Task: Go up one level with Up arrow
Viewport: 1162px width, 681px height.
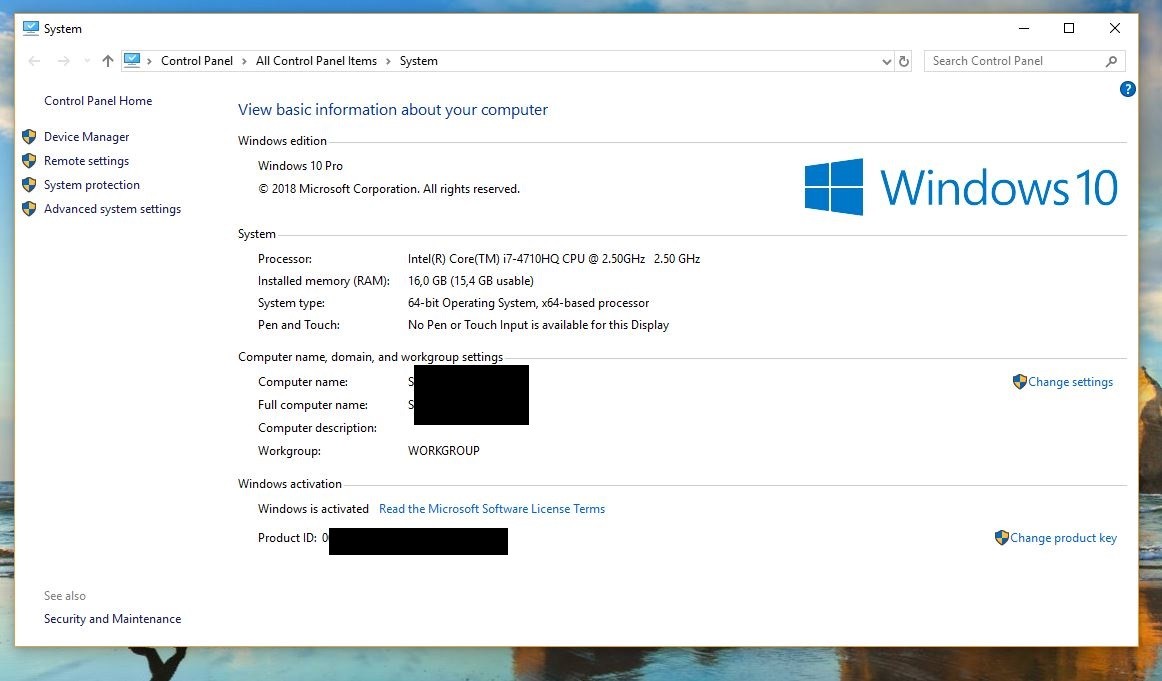Action: [x=108, y=61]
